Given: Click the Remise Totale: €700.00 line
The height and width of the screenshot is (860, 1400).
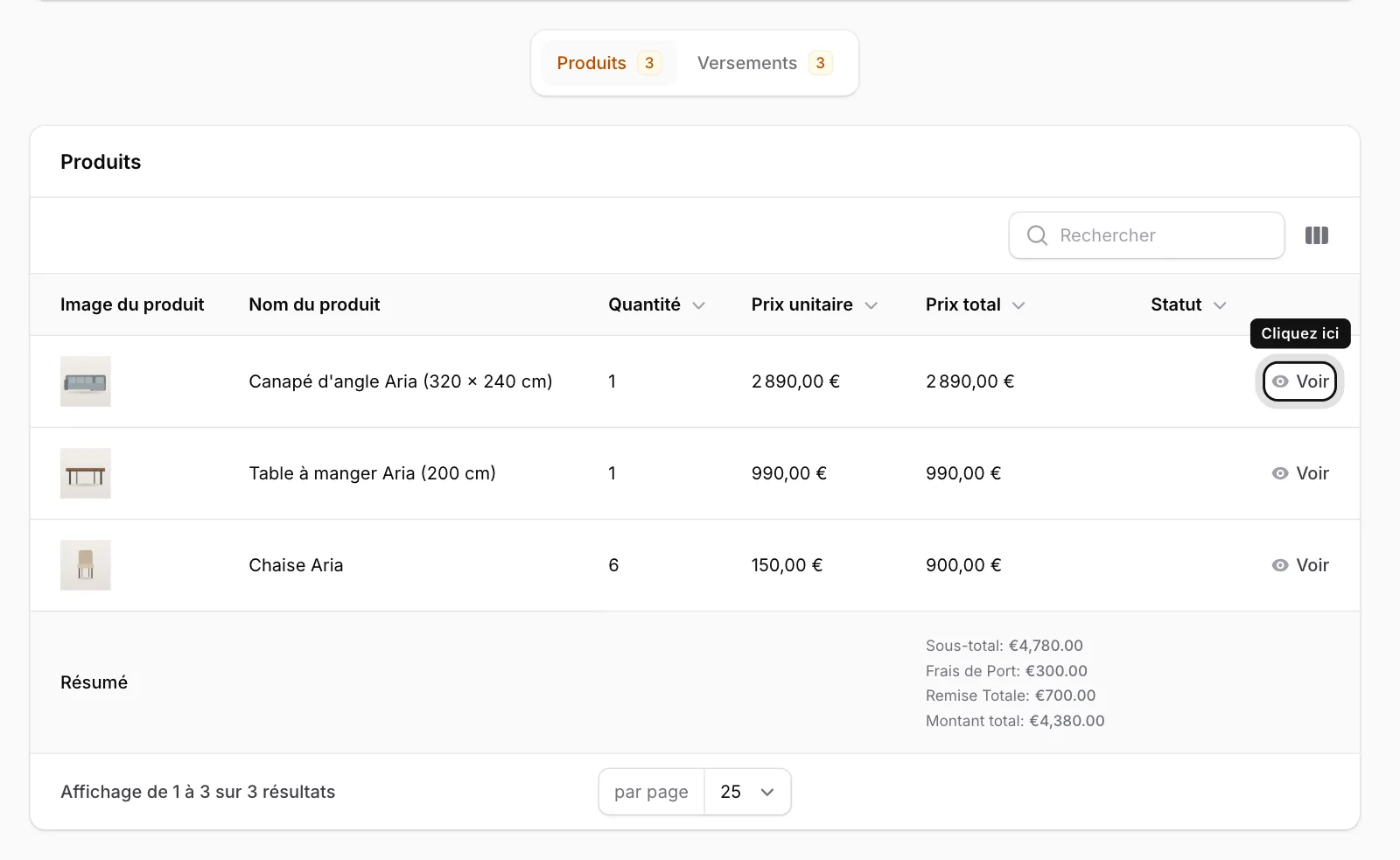Looking at the screenshot, I should (x=1011, y=696).
